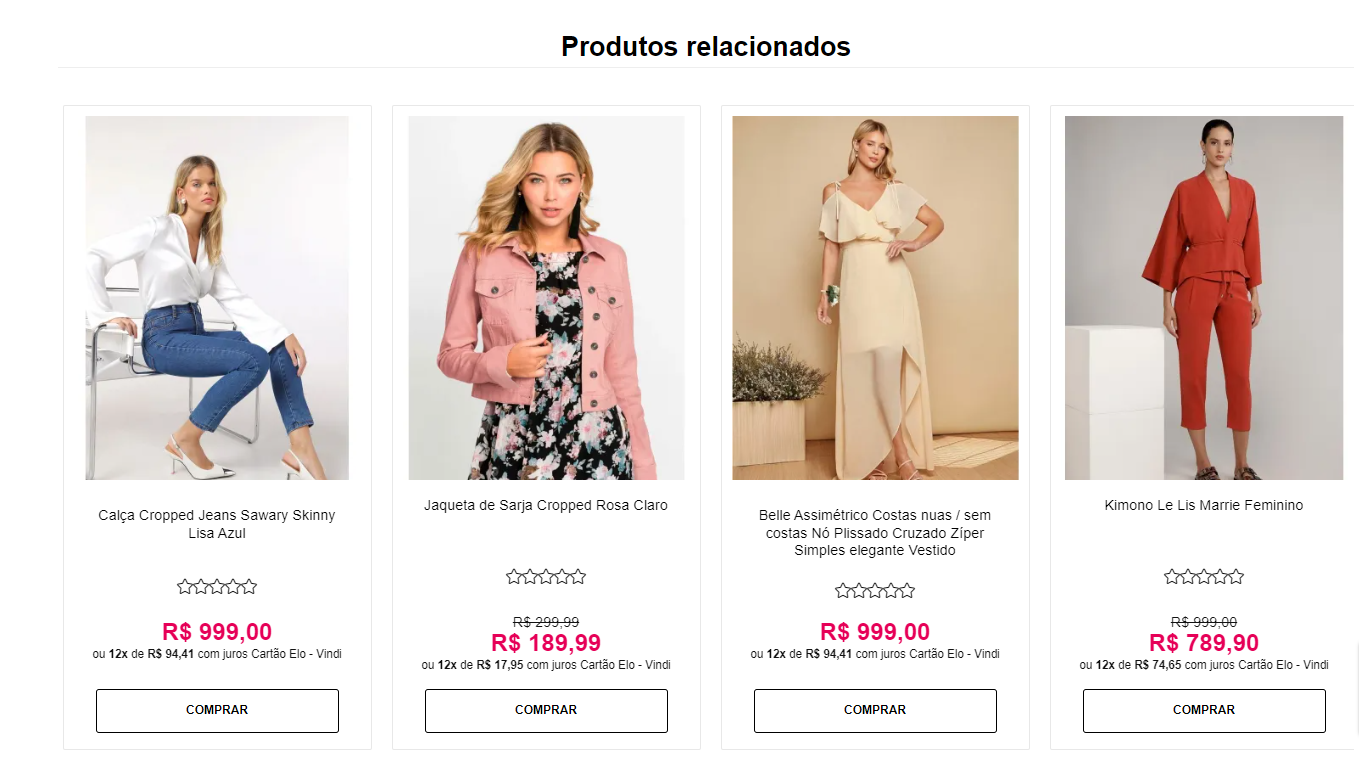
Task: Click the first star under Jaqueta de Sarja
Action: click(514, 577)
